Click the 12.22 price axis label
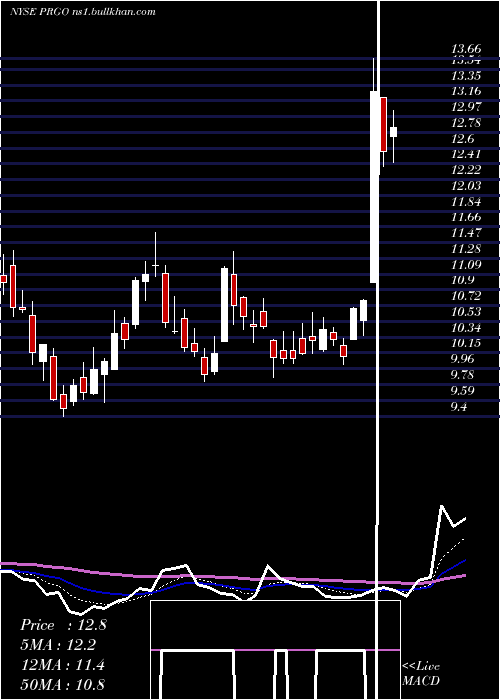 tap(466, 170)
